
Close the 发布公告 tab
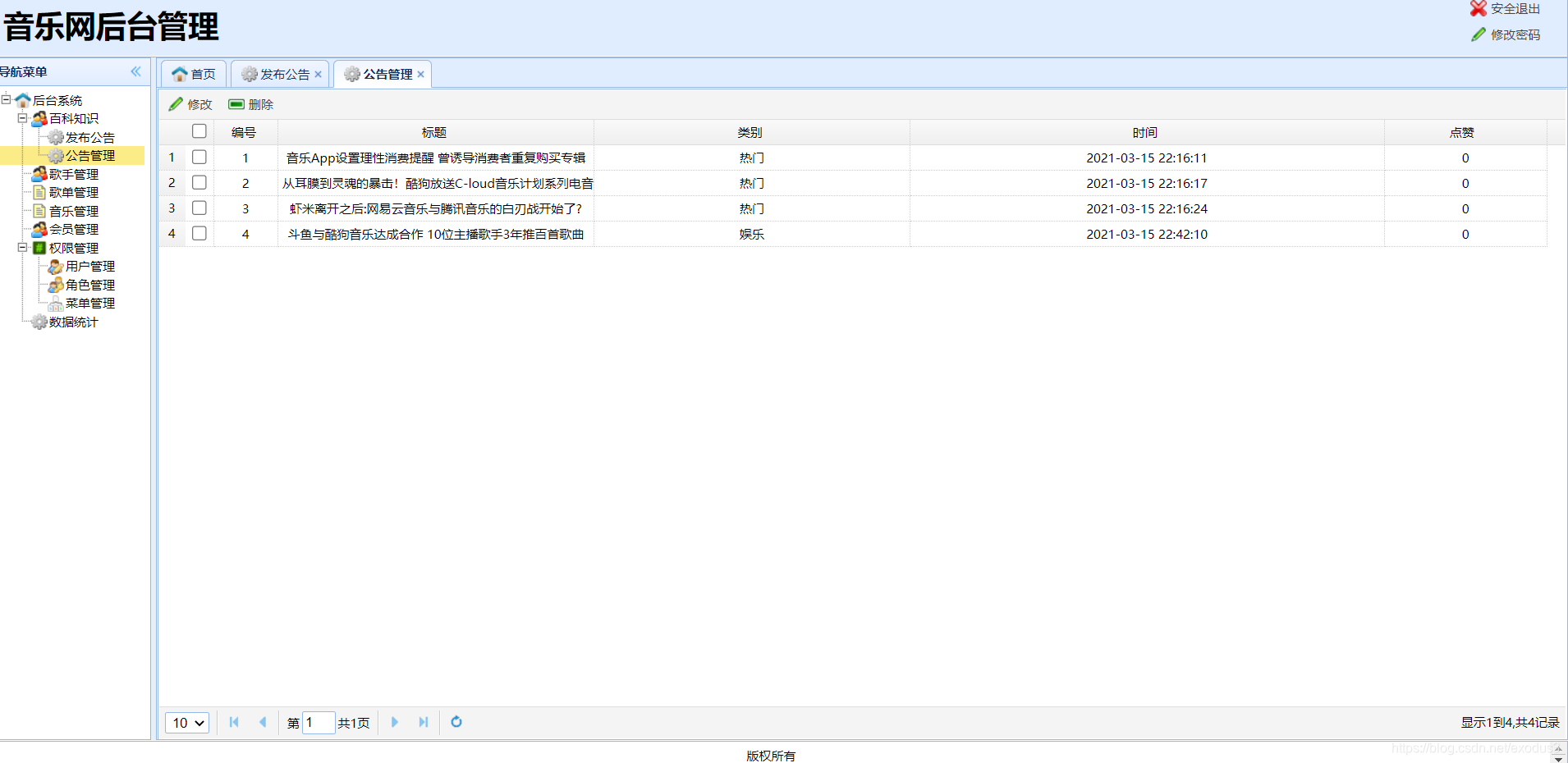(x=319, y=75)
